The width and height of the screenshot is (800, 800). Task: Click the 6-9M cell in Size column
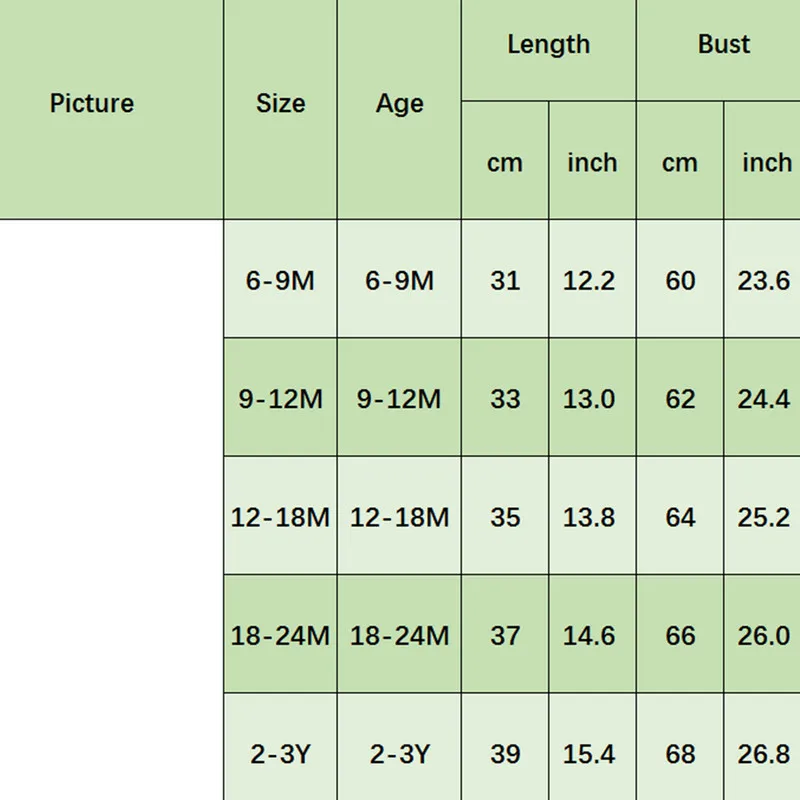point(280,281)
